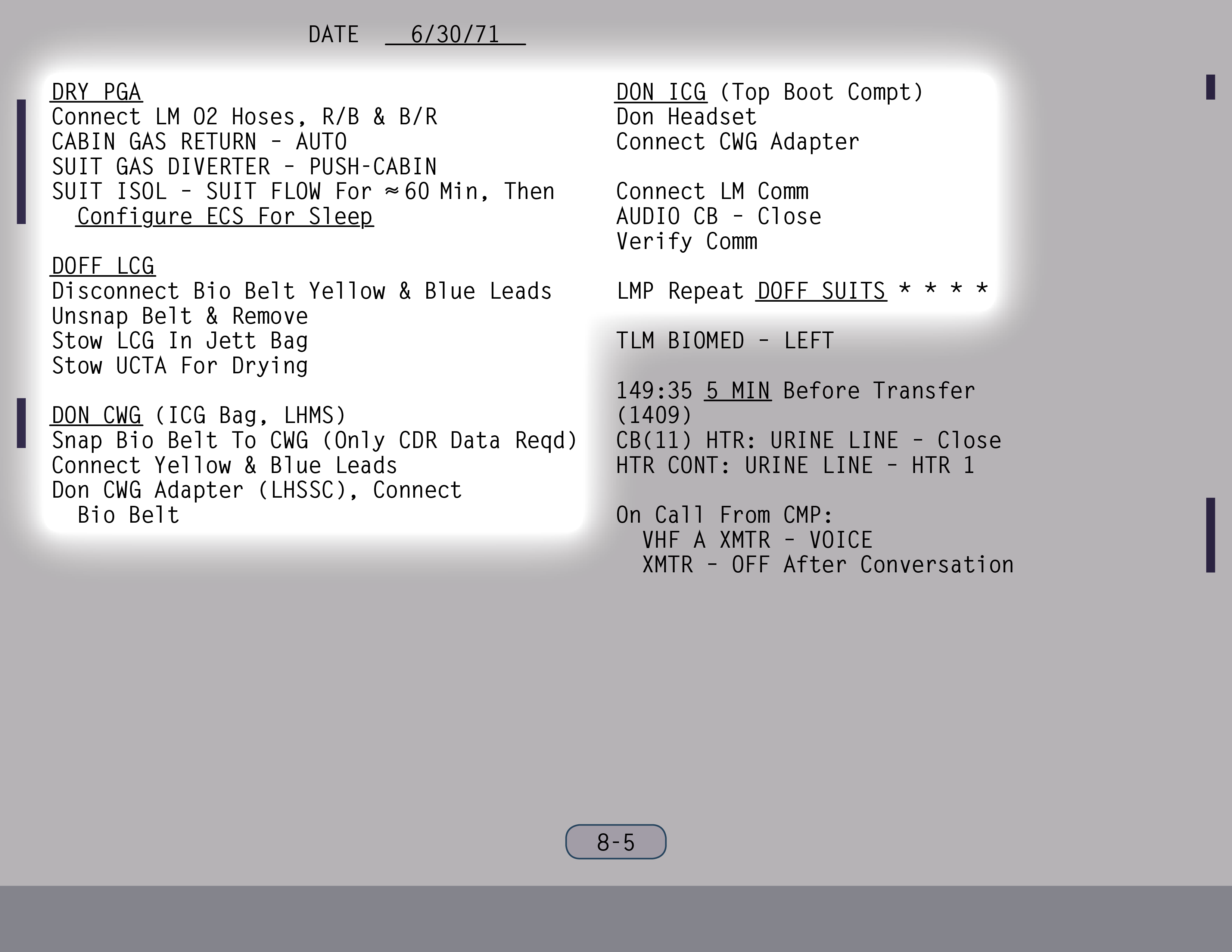Click change bar beside DRY PGA section
The image size is (1232, 952).
click(21, 161)
